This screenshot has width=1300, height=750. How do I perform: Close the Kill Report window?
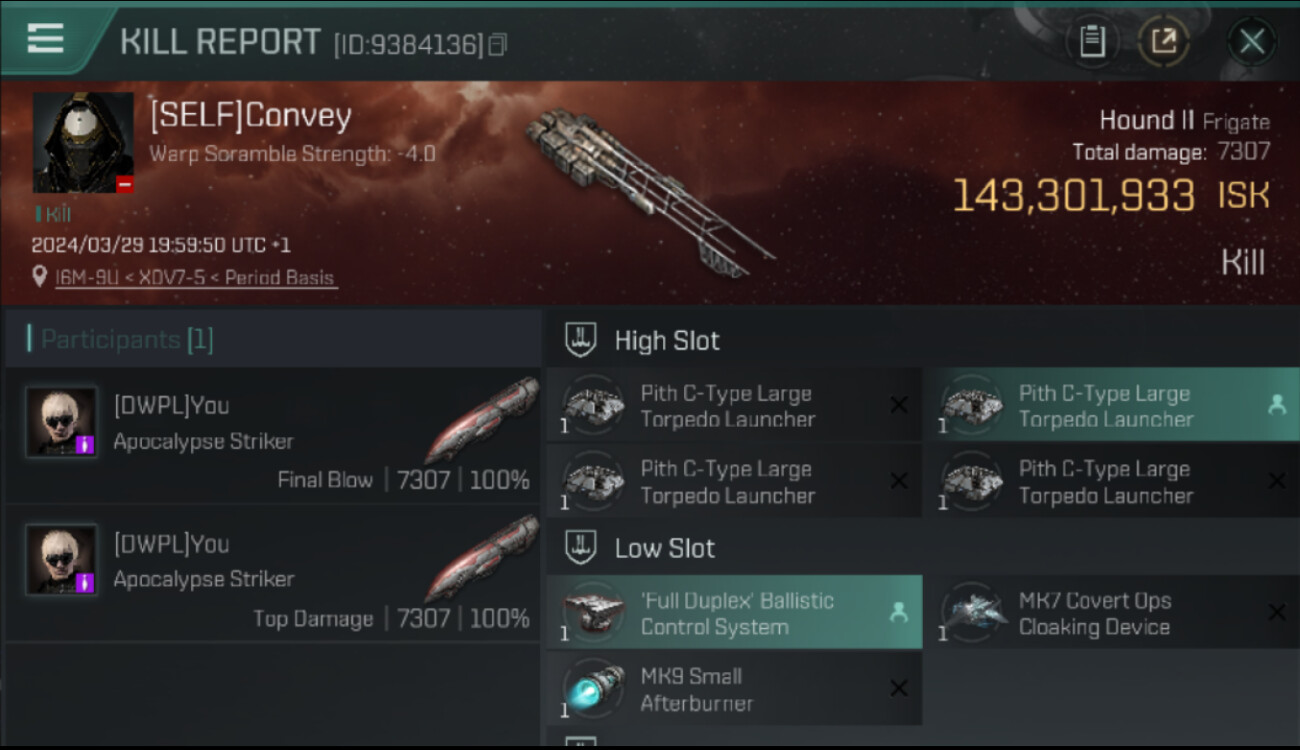click(x=1252, y=42)
